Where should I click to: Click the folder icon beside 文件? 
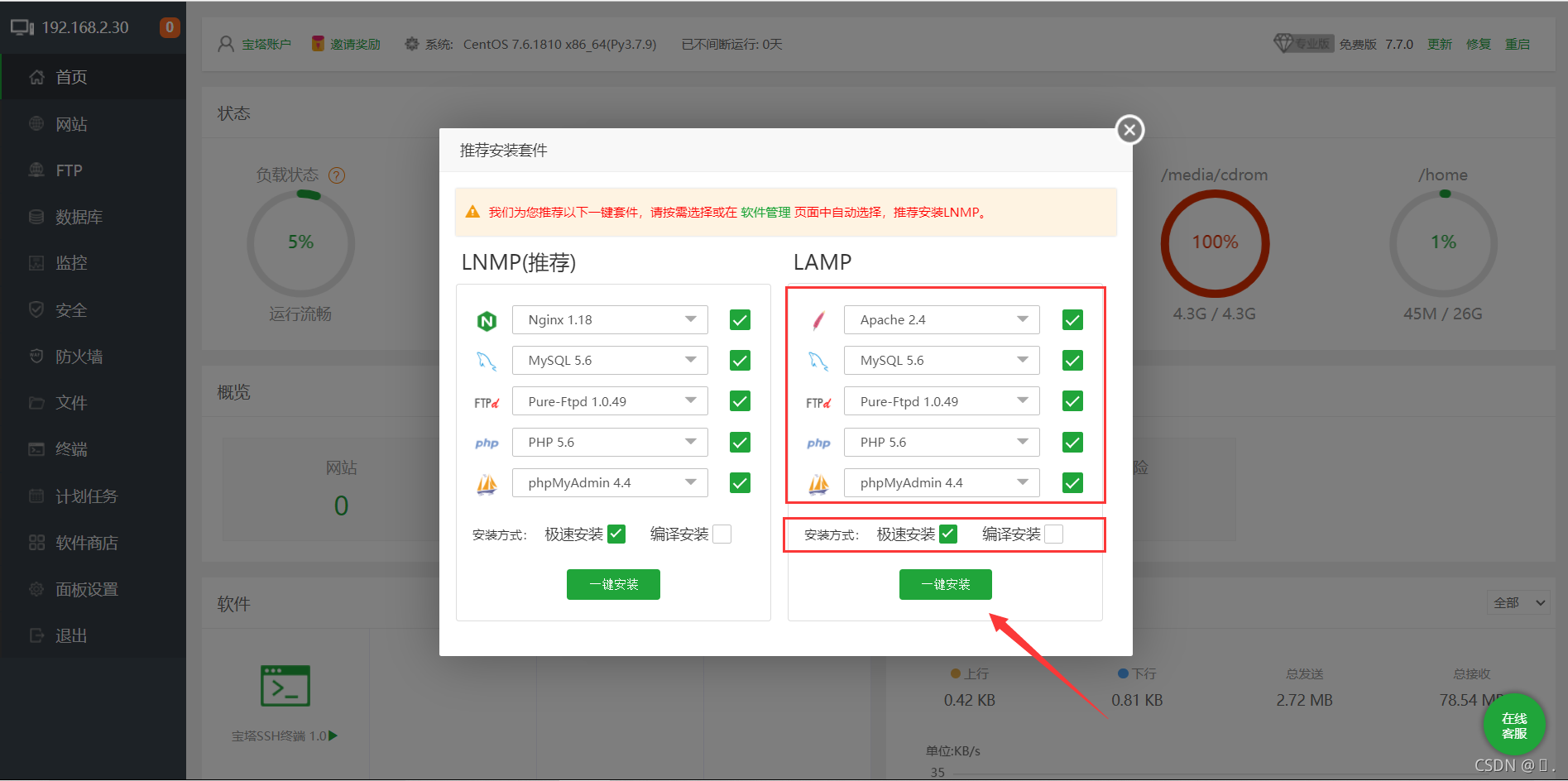tap(36, 403)
